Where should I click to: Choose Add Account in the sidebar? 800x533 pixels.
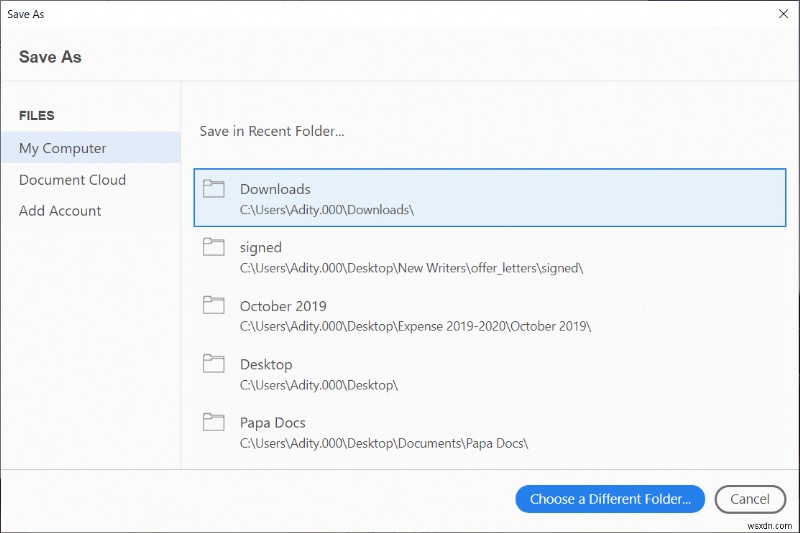[x=60, y=211]
